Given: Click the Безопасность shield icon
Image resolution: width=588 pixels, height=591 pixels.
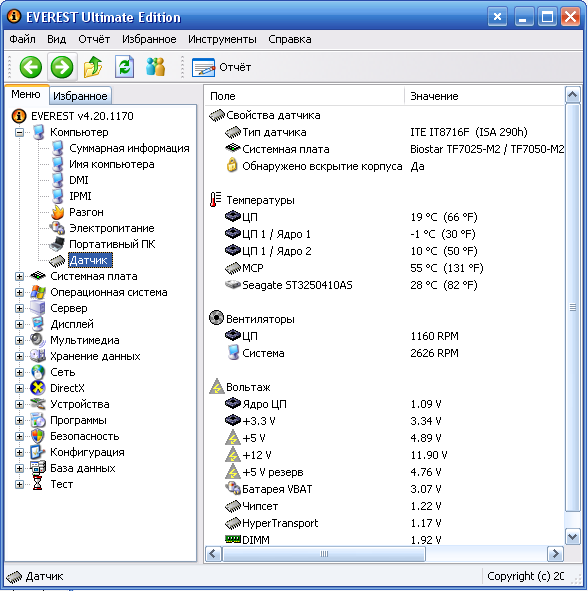Looking at the screenshot, I should (38, 436).
